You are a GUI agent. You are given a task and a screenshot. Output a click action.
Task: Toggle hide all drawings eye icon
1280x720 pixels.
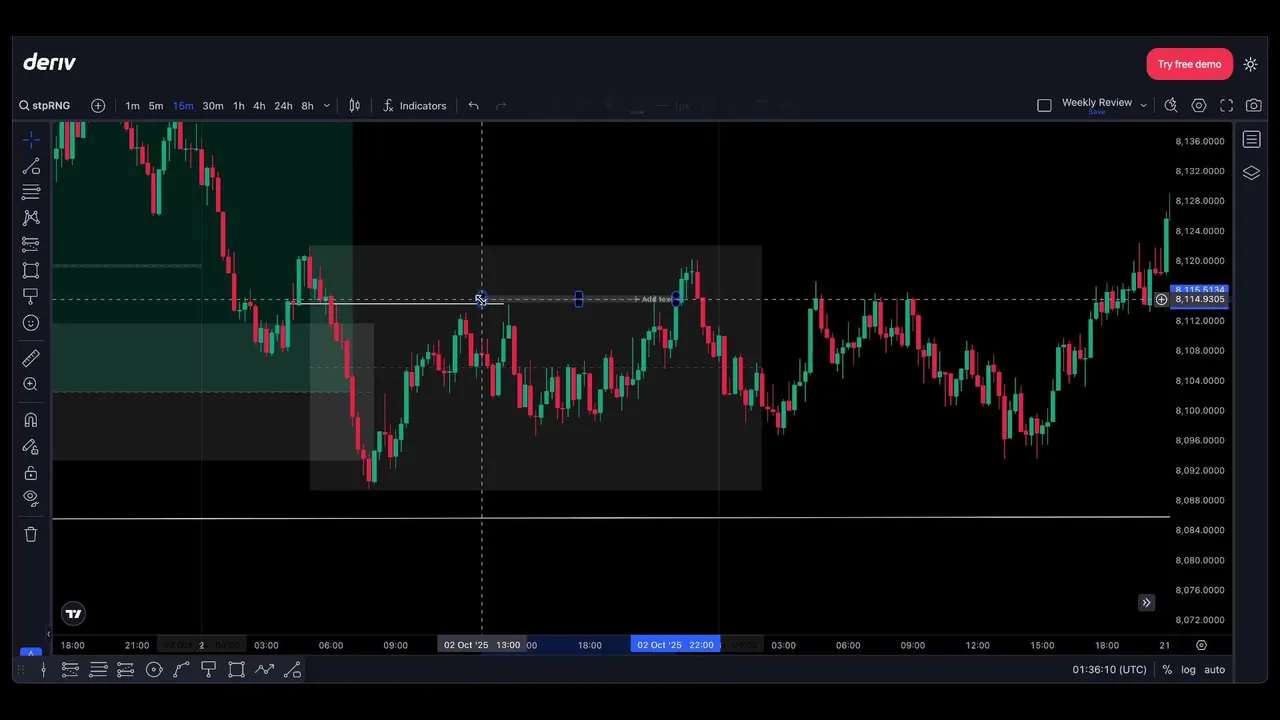point(31,498)
